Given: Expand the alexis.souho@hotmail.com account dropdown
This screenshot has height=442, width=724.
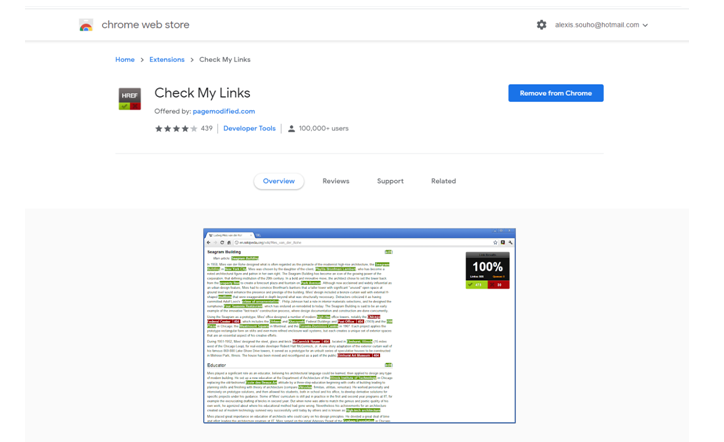Looking at the screenshot, I should tap(601, 25).
